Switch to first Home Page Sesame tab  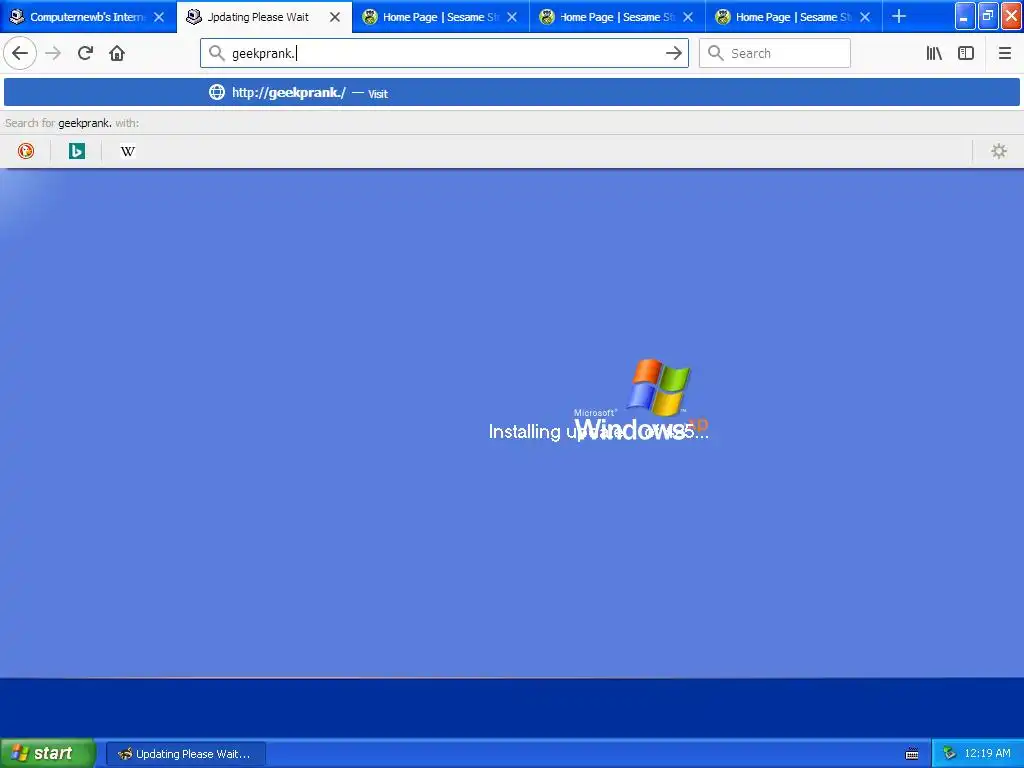[x=441, y=17]
